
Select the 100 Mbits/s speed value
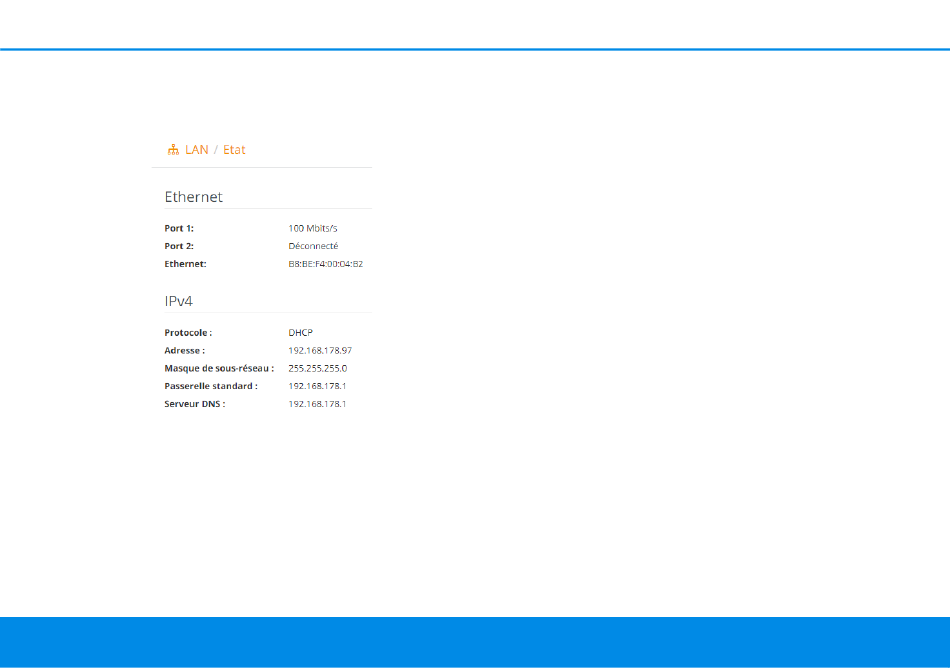click(313, 228)
